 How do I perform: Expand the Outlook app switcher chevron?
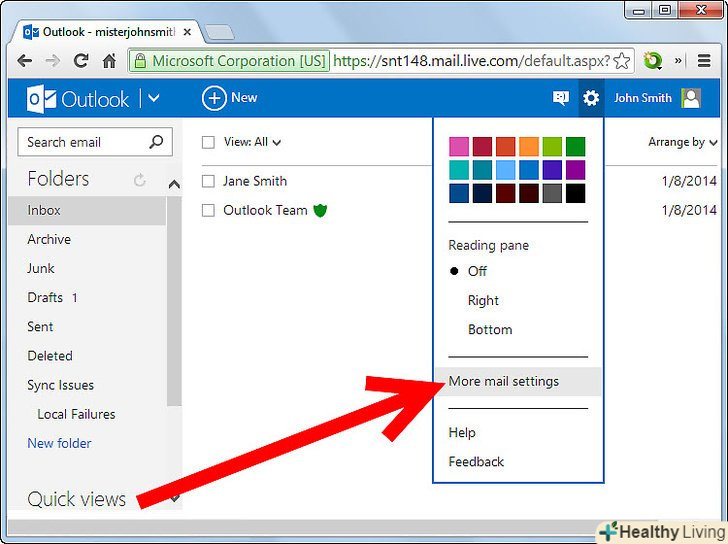pos(154,98)
